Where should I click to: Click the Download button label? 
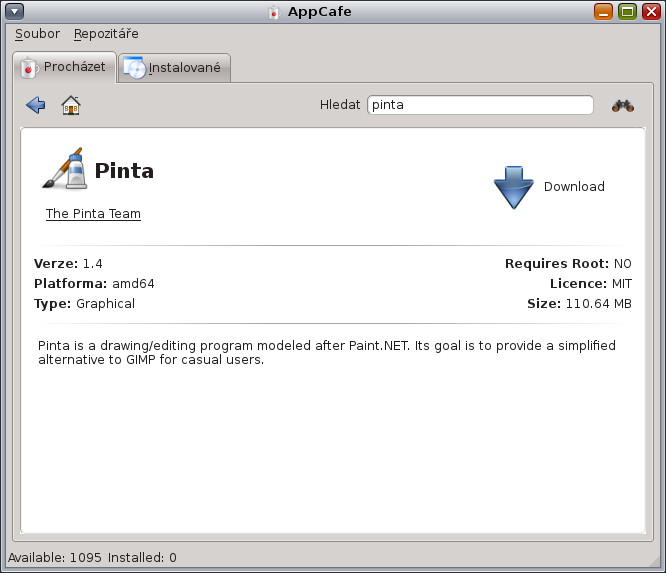coord(574,186)
